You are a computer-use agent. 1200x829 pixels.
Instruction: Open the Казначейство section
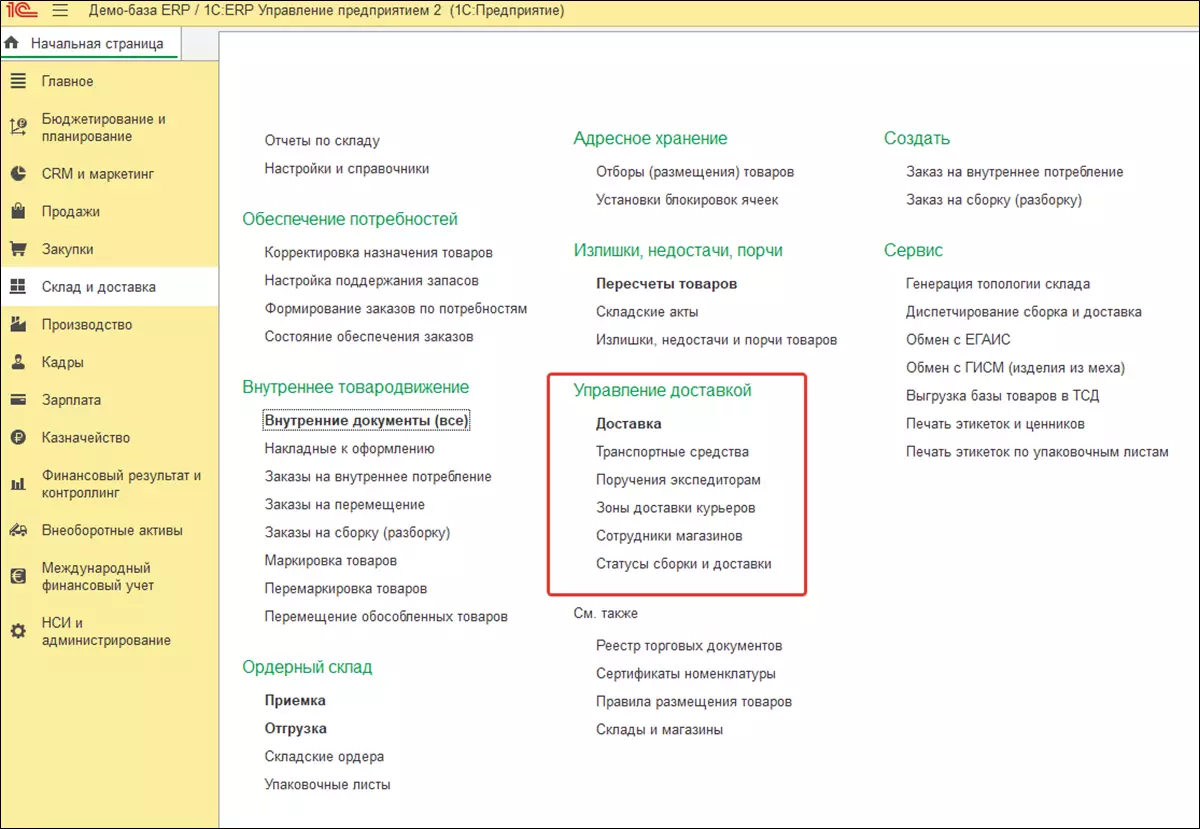point(85,437)
